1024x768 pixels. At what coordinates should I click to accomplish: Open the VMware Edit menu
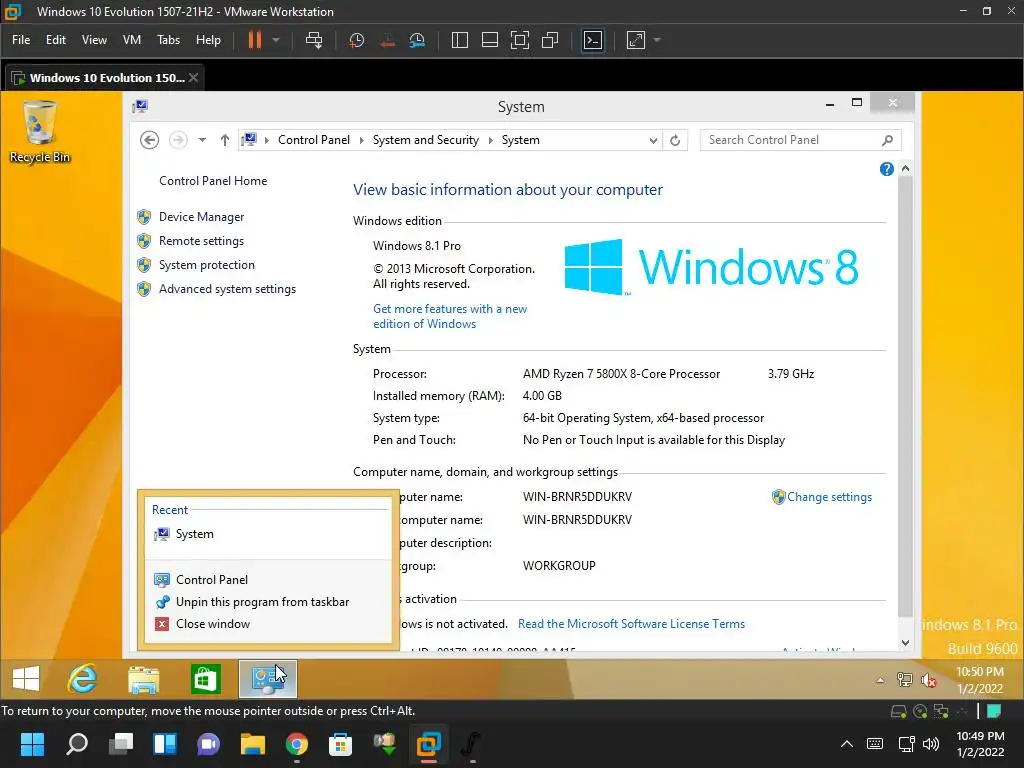56,40
